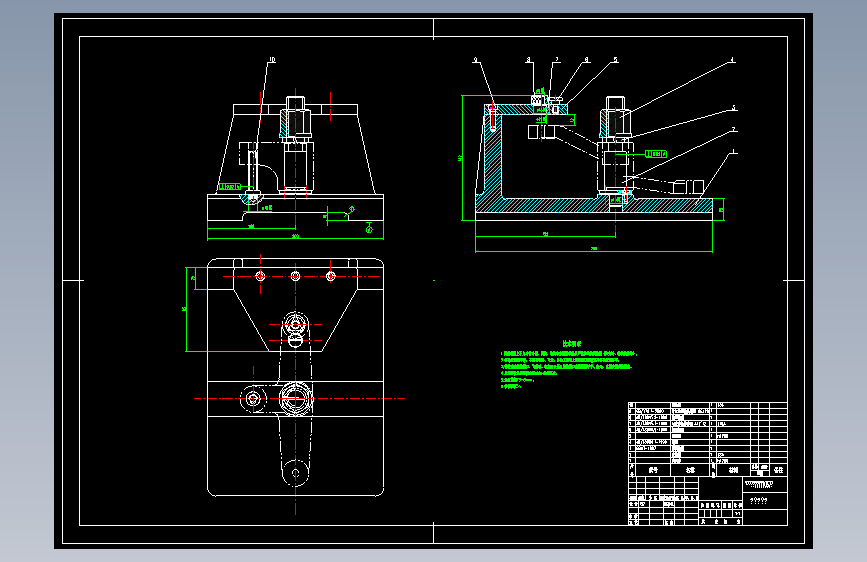Pick the left bolt hole in plan view
Viewport: 867px width, 562px height.
tap(260, 276)
